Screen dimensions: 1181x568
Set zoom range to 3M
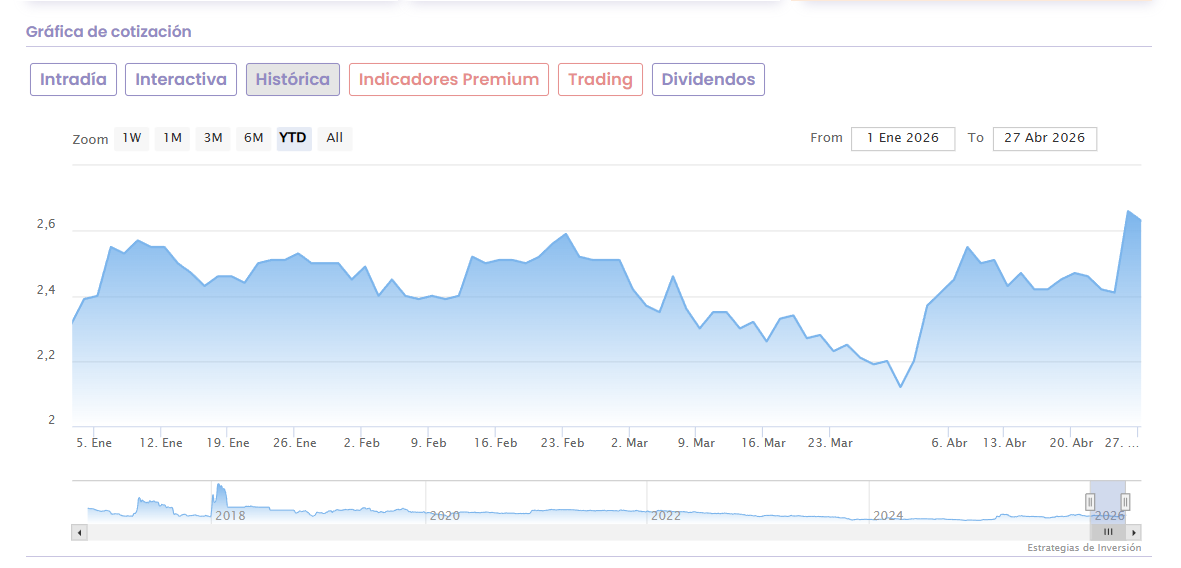click(x=213, y=138)
